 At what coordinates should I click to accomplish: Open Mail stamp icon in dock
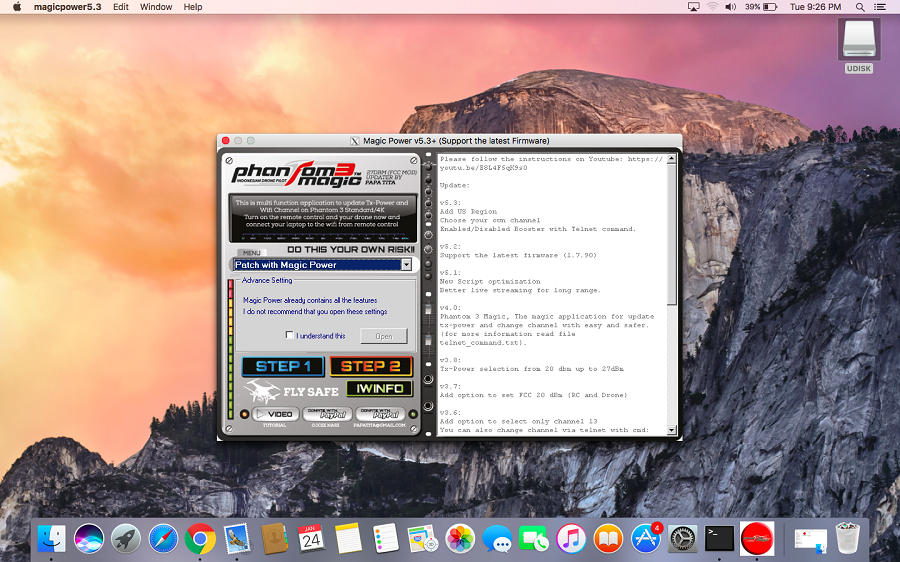click(x=236, y=539)
